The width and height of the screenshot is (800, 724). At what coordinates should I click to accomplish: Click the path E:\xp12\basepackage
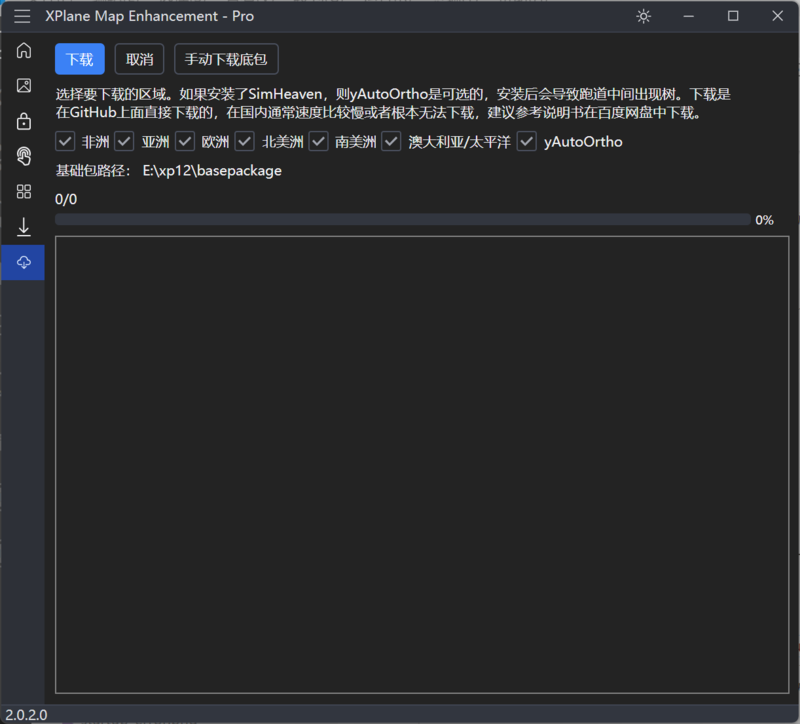tap(212, 170)
